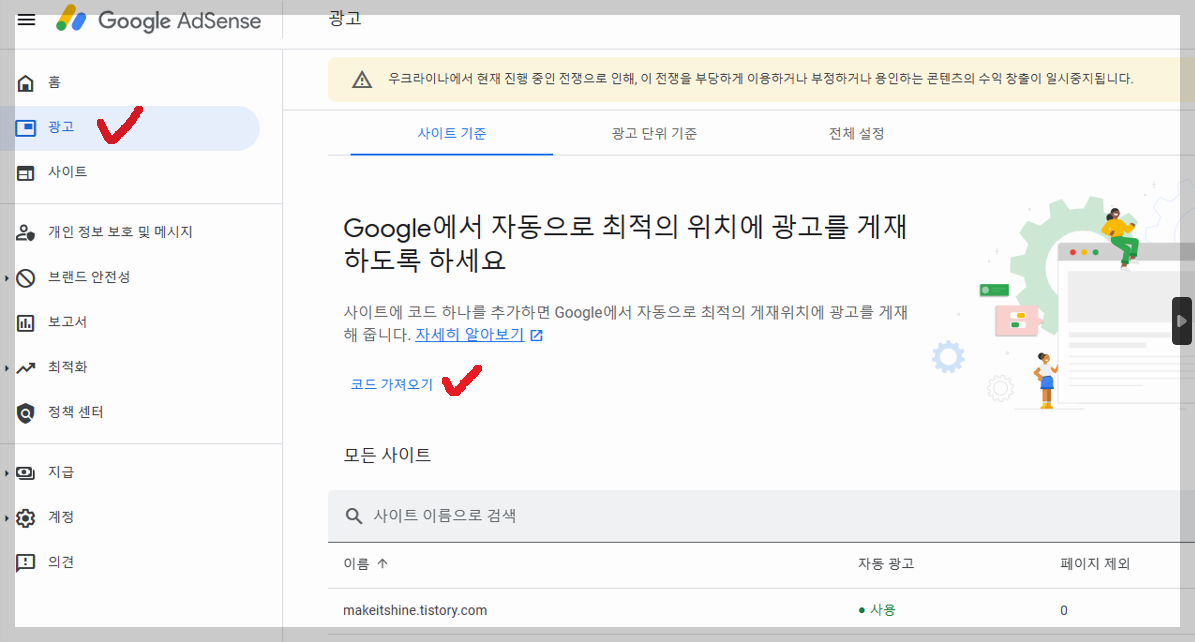The image size is (1195, 642).
Task: Click the 홈 house icon in the sidebar
Action: (26, 83)
